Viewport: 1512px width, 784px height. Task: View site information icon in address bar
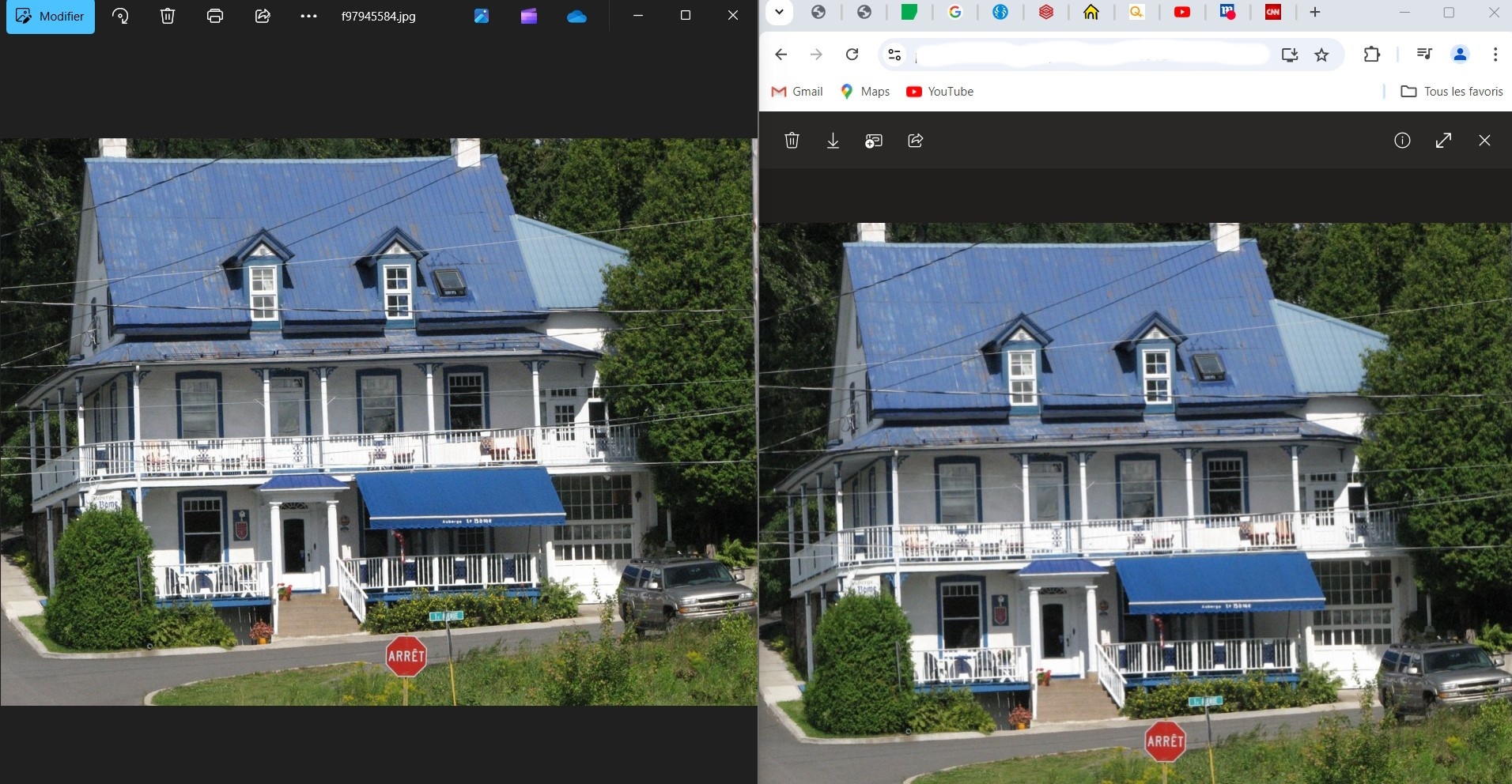894,55
